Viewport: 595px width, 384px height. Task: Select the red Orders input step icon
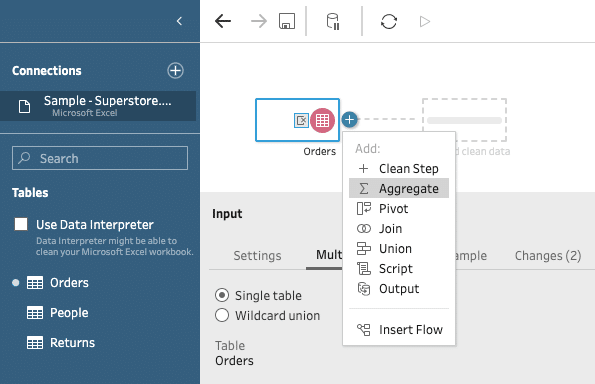pos(323,121)
